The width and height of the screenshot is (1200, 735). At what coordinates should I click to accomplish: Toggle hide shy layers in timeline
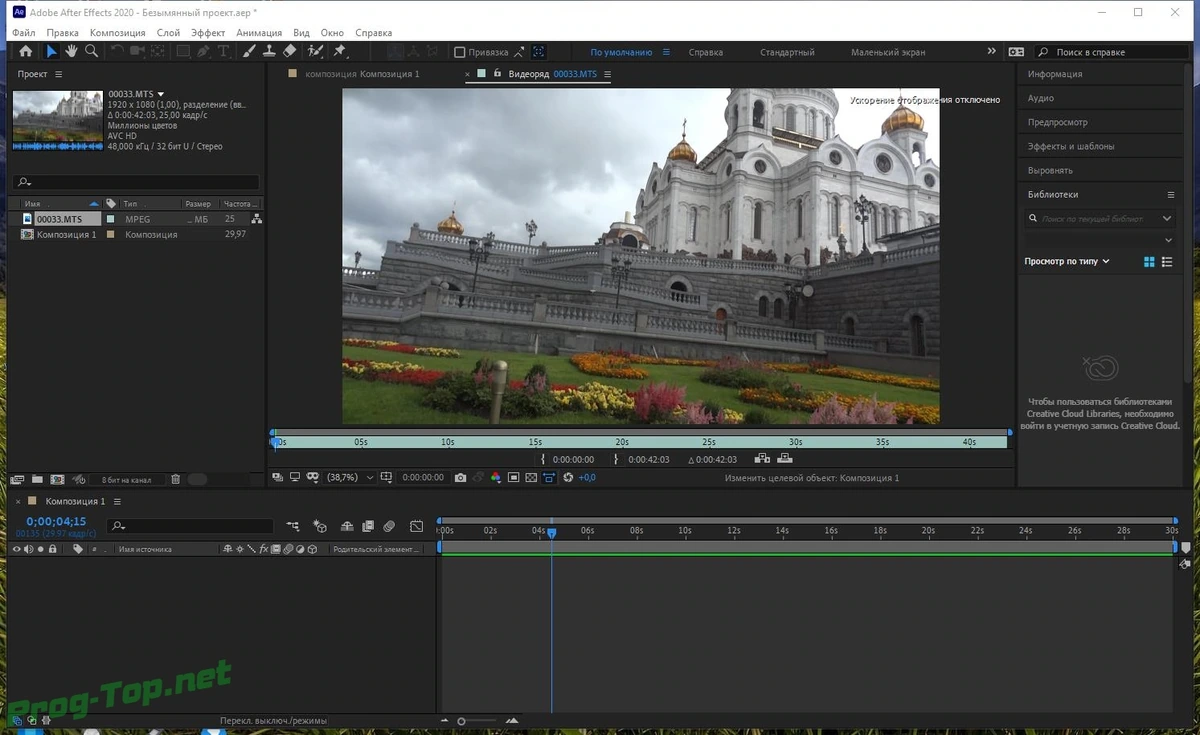coord(347,526)
